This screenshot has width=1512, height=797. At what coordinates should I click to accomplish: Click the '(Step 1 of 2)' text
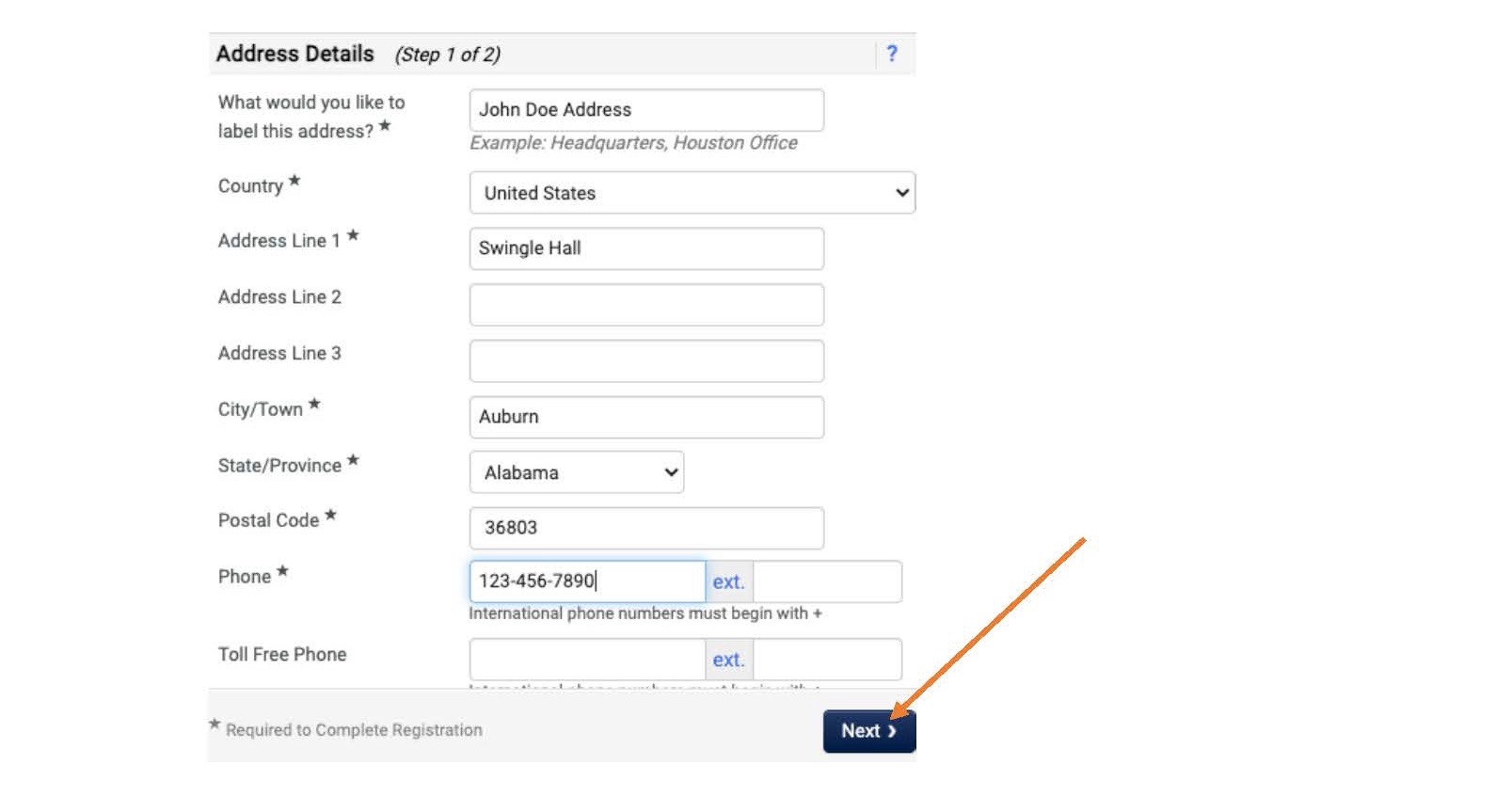(x=447, y=55)
